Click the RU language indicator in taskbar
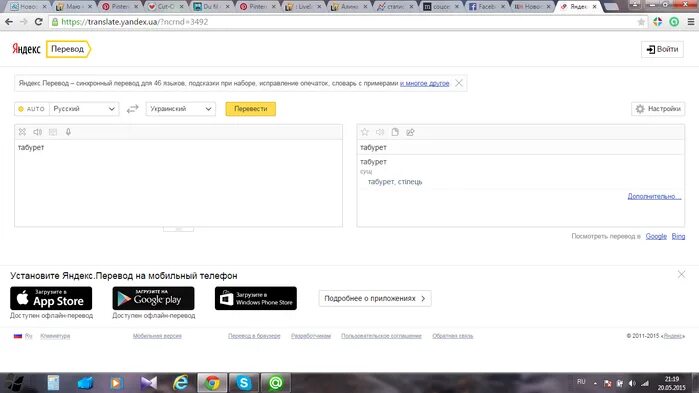This screenshot has height=393, width=699. 581,382
